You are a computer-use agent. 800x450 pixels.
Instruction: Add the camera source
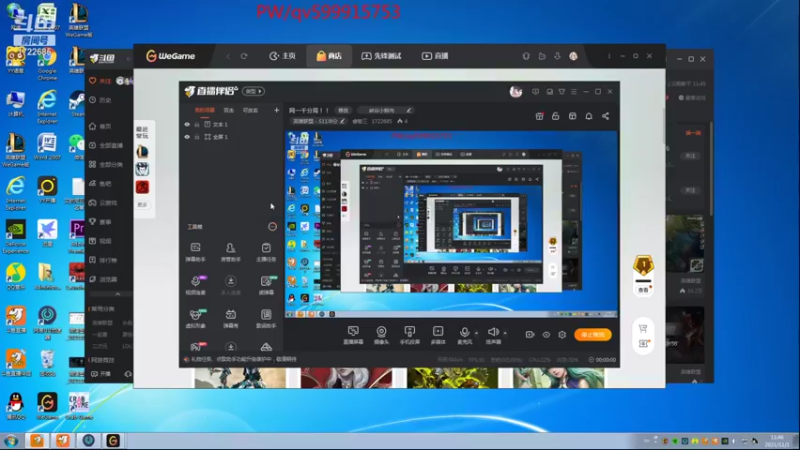coord(381,335)
